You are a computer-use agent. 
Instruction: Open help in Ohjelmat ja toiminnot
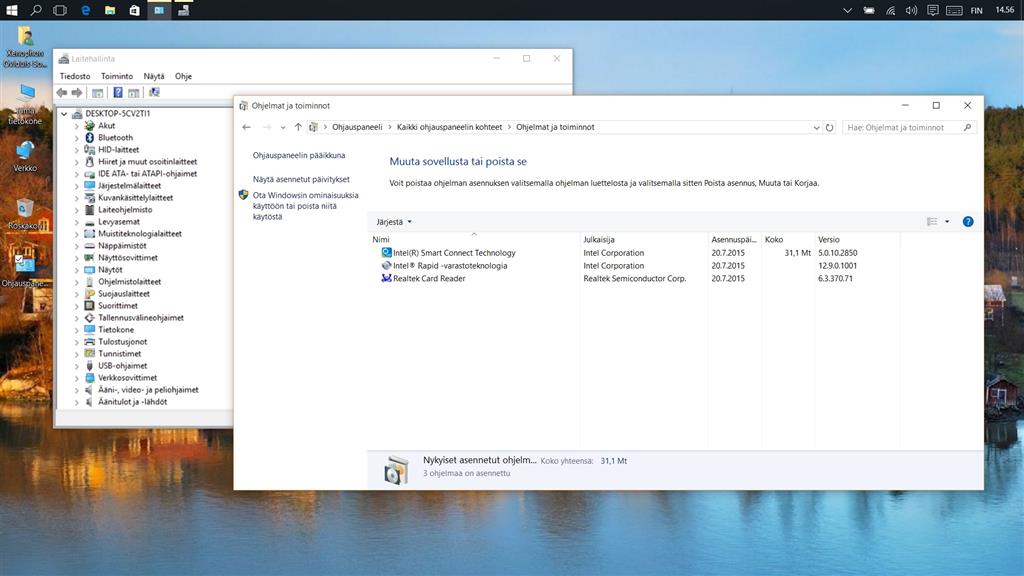968,222
